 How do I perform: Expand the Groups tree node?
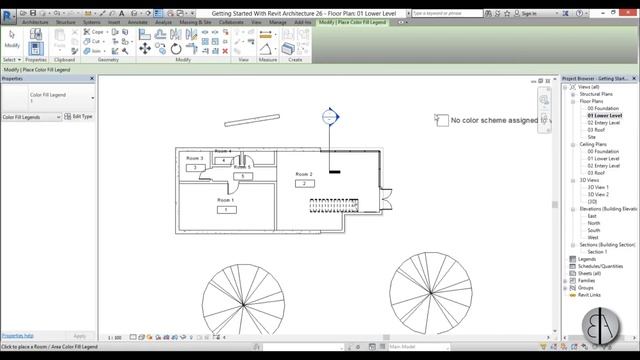[565, 288]
